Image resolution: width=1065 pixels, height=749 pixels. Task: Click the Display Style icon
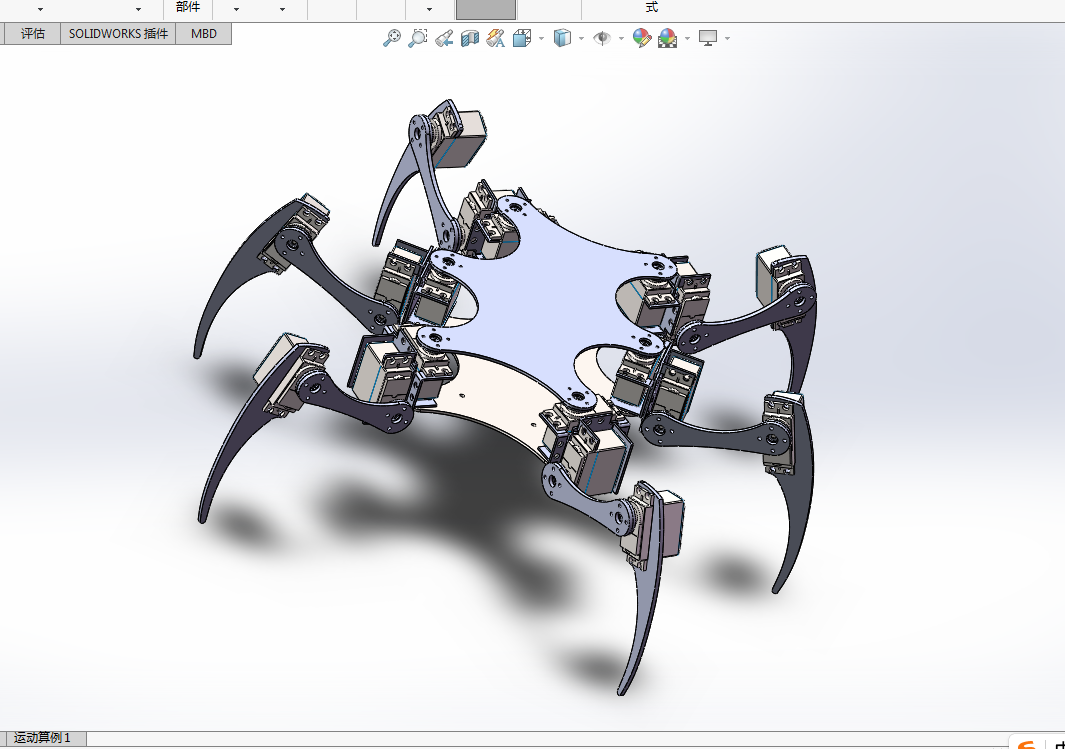pyautogui.click(x=562, y=38)
